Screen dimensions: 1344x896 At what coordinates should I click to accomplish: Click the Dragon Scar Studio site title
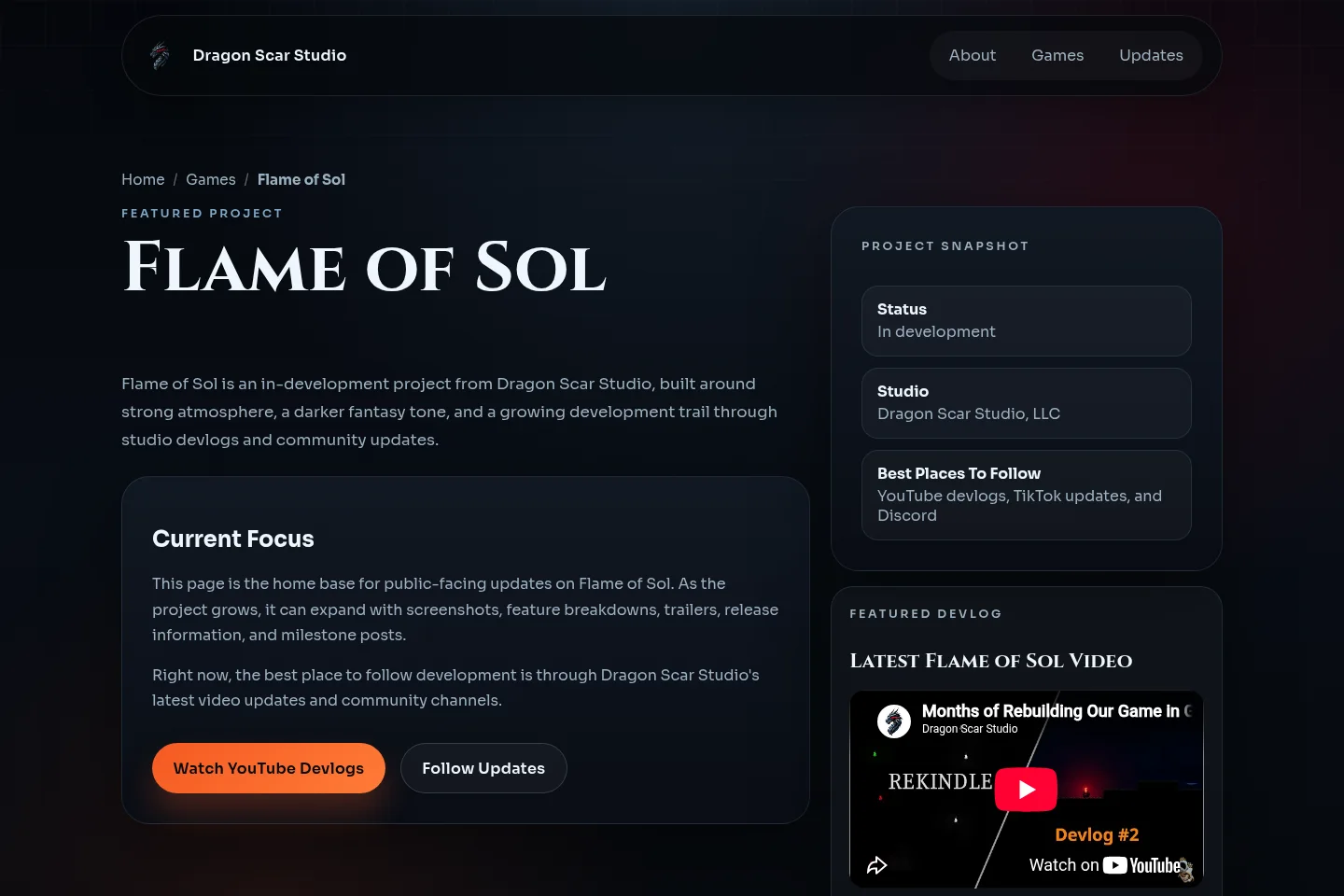[270, 55]
